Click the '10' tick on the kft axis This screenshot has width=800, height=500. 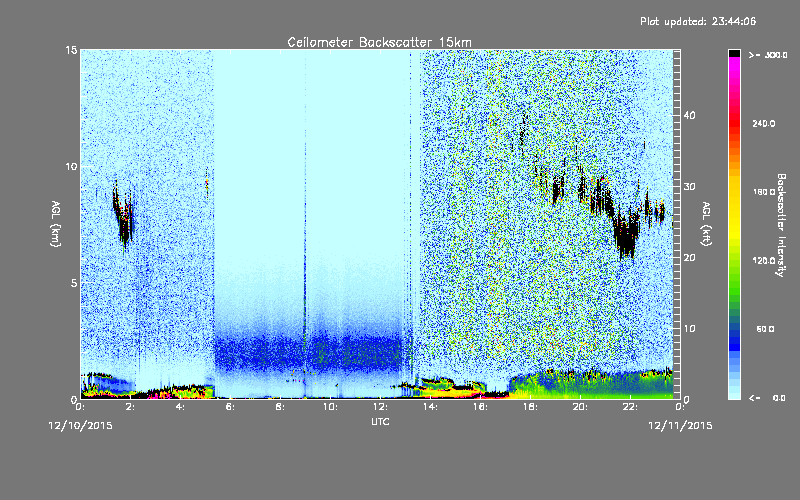click(689, 329)
